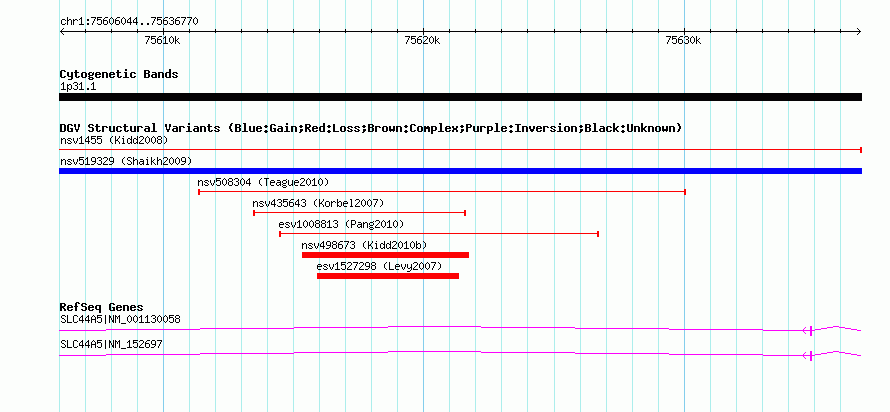Click the 1p31.1 band label
Screen dimensions: 890x412
point(78,87)
